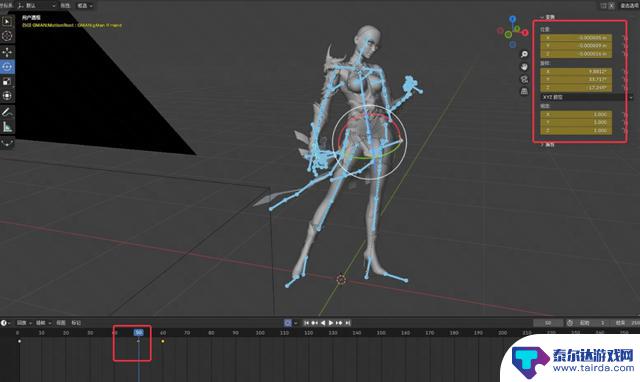Choose the Measure ruler tool
This screenshot has height=382, width=640.
pyautogui.click(x=7, y=127)
